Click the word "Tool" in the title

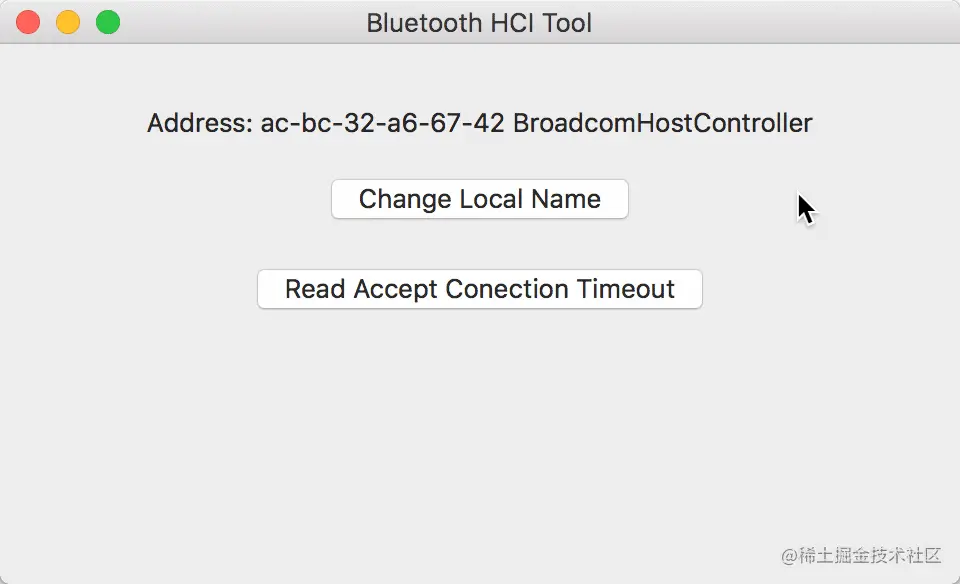point(567,22)
